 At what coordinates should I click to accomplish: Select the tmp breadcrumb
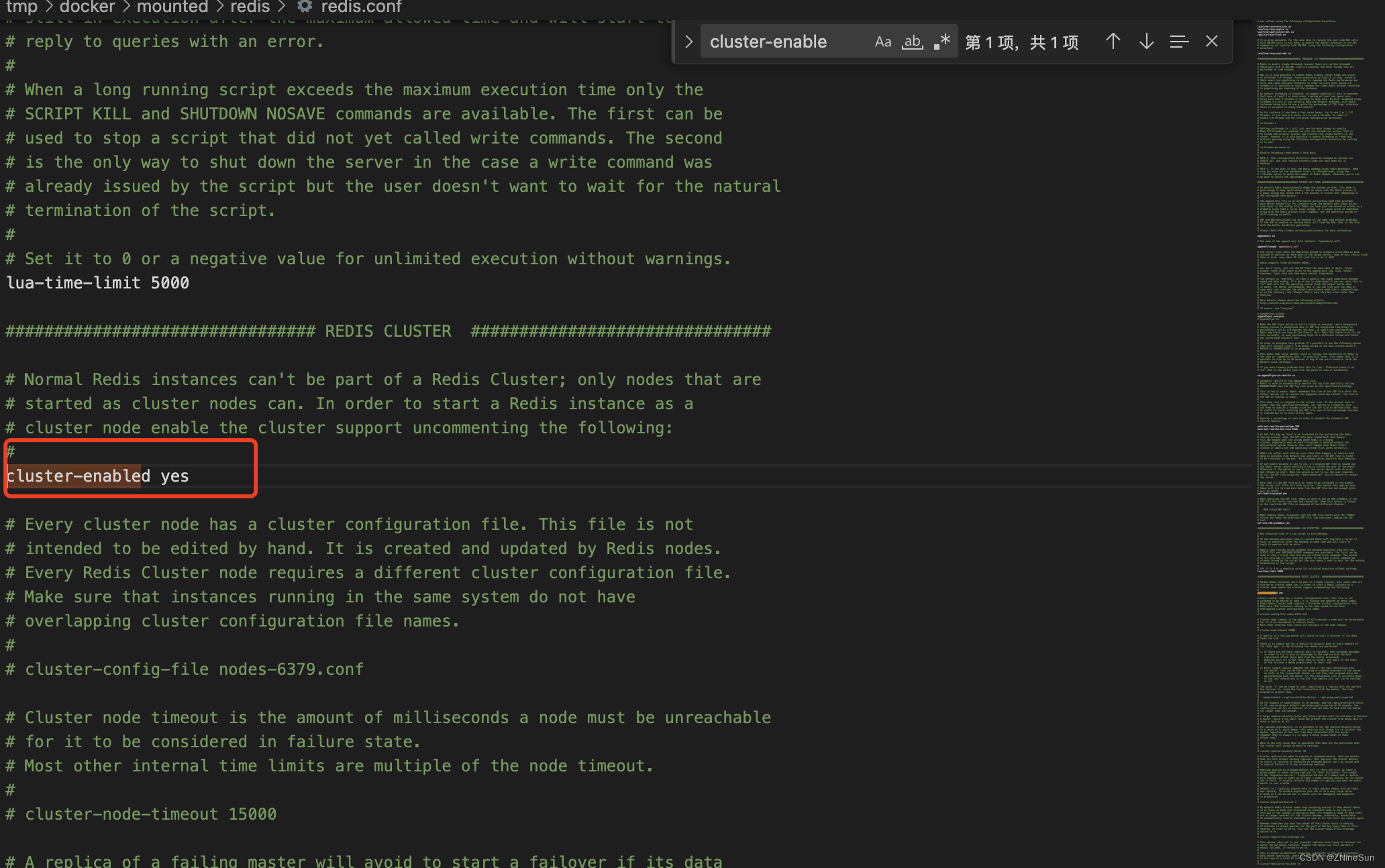click(x=21, y=7)
